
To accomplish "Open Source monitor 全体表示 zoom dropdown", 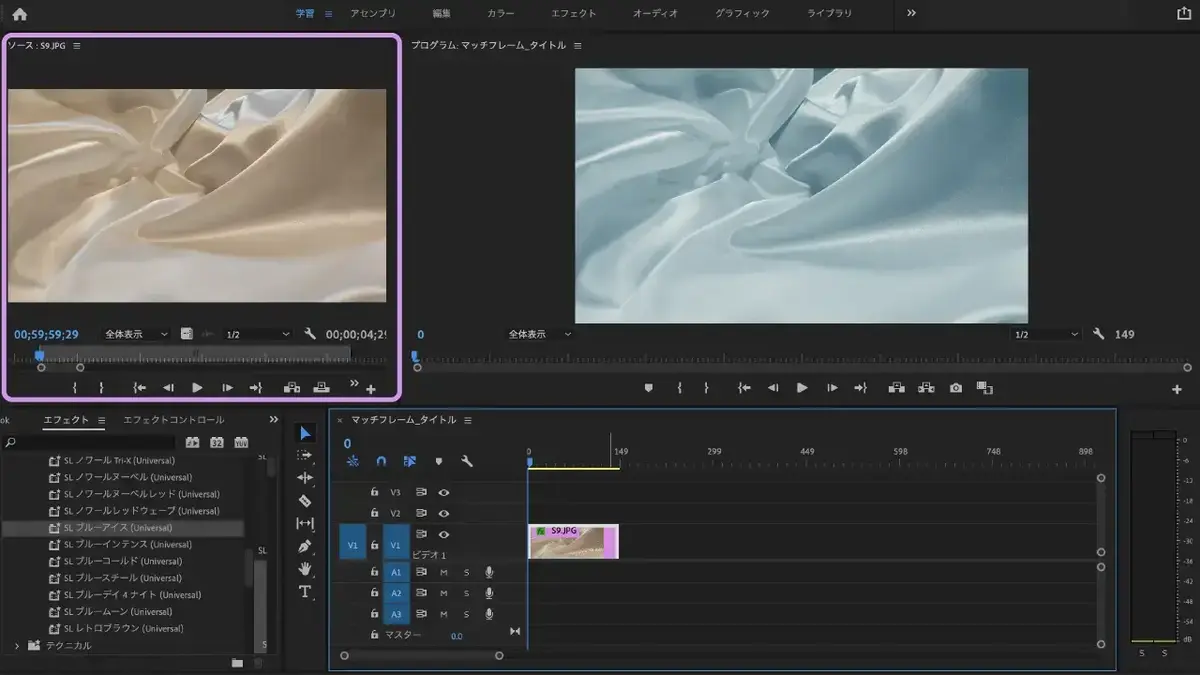I will click(137, 334).
